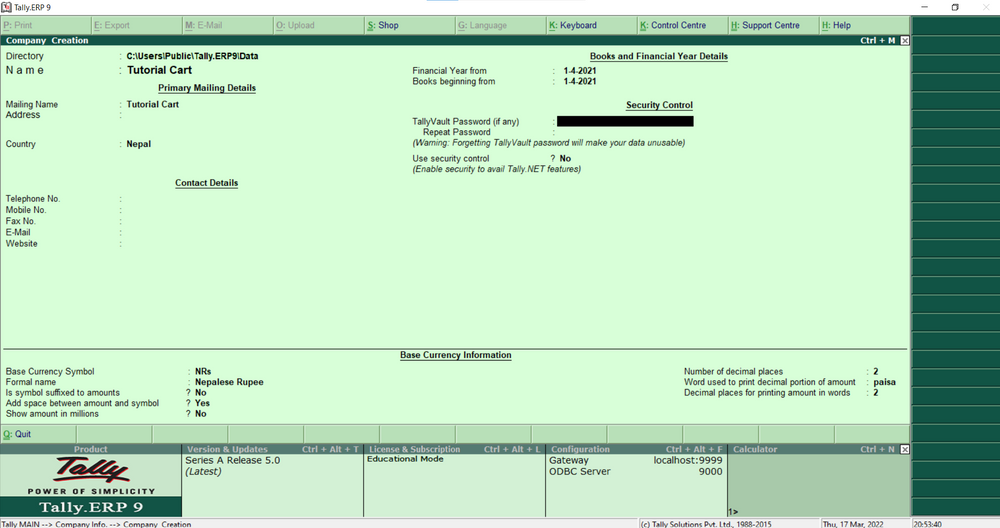Click the Number of decimal places value
Viewport: 1000px width, 528px height.
(x=876, y=371)
